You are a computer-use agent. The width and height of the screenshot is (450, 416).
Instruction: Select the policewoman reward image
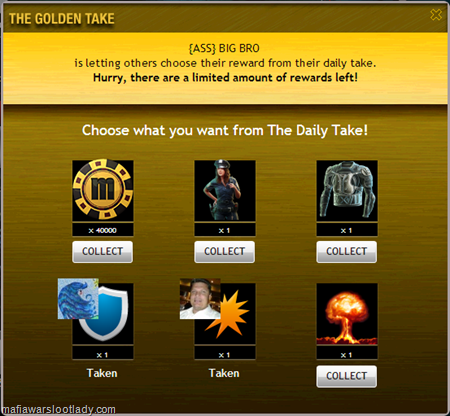pos(225,190)
